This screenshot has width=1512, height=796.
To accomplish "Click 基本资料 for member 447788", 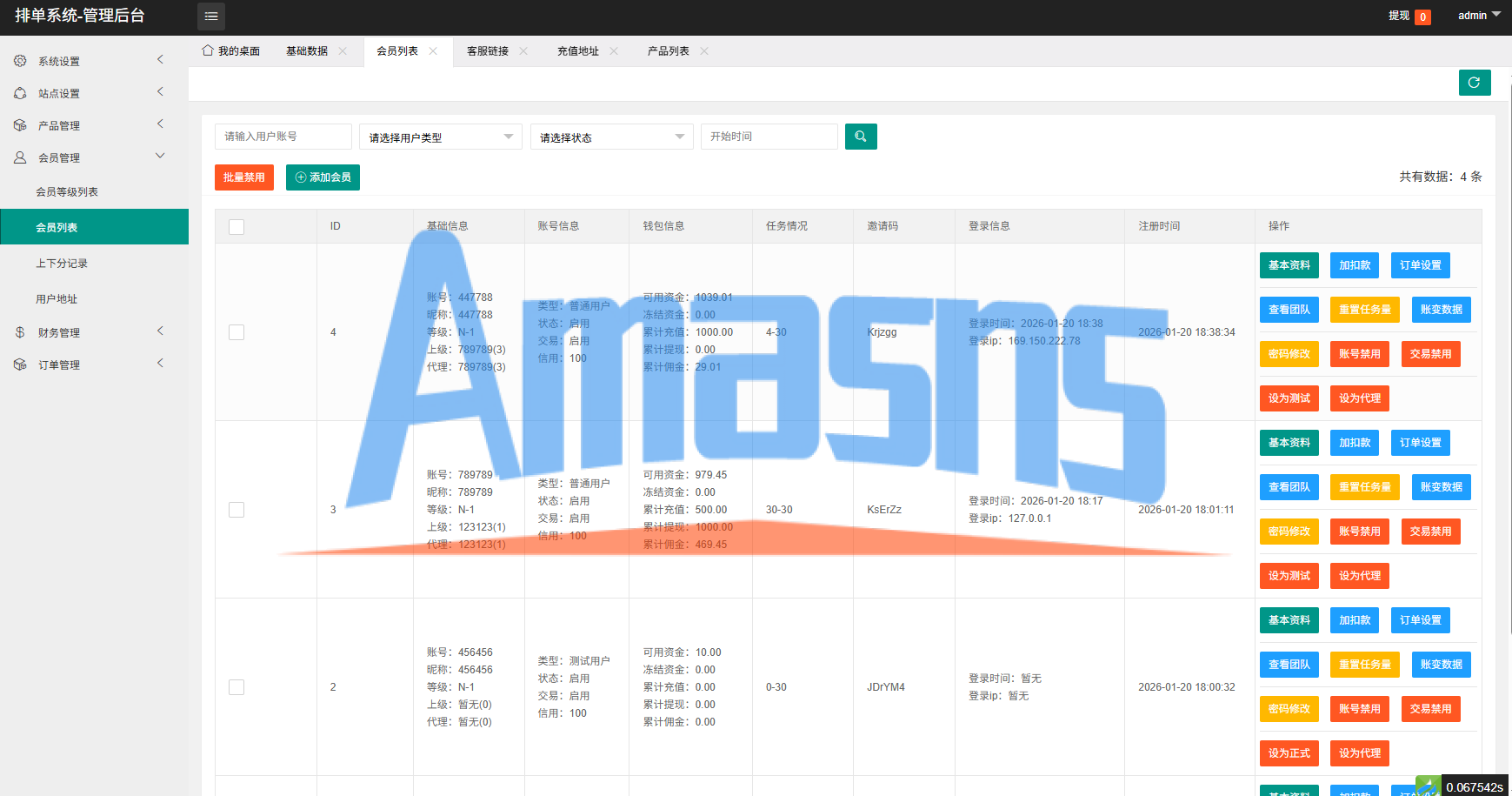I will (x=1289, y=265).
